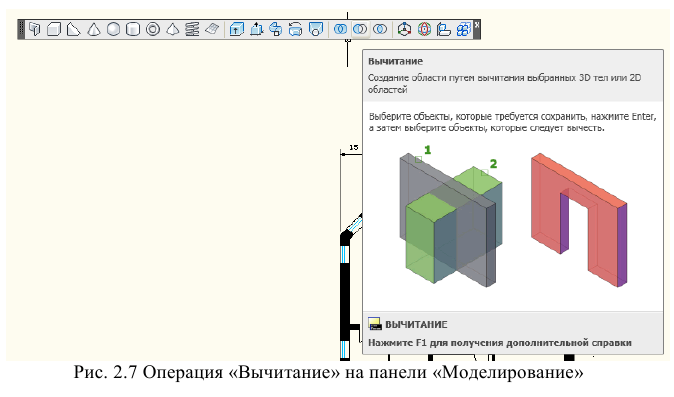Choose the 3D Rotate gizmo tool
This screenshot has height=397, width=674.
[424, 29]
